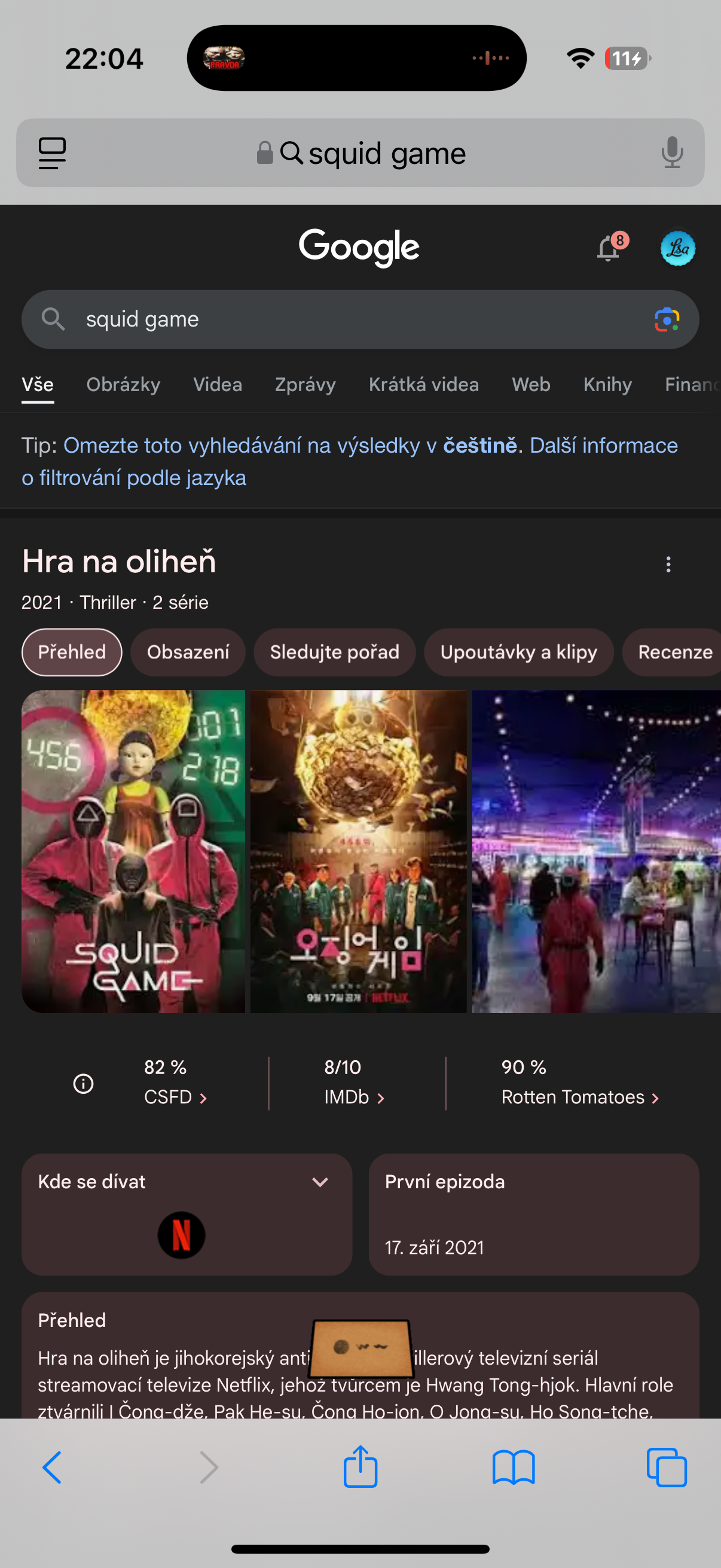
Task: Open Google notifications bell
Action: point(609,249)
